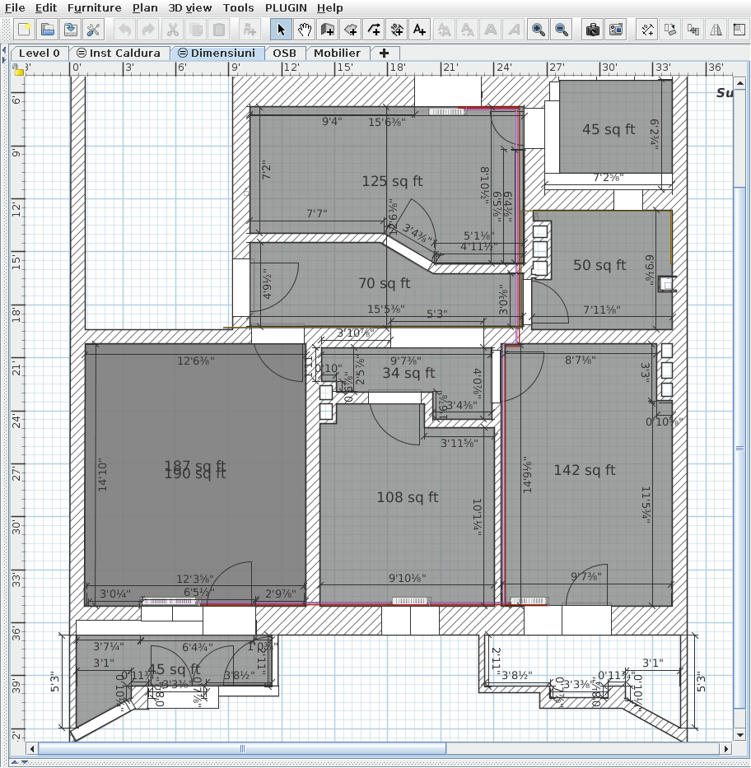Create a 3D video
The image size is (751, 768).
point(616,30)
